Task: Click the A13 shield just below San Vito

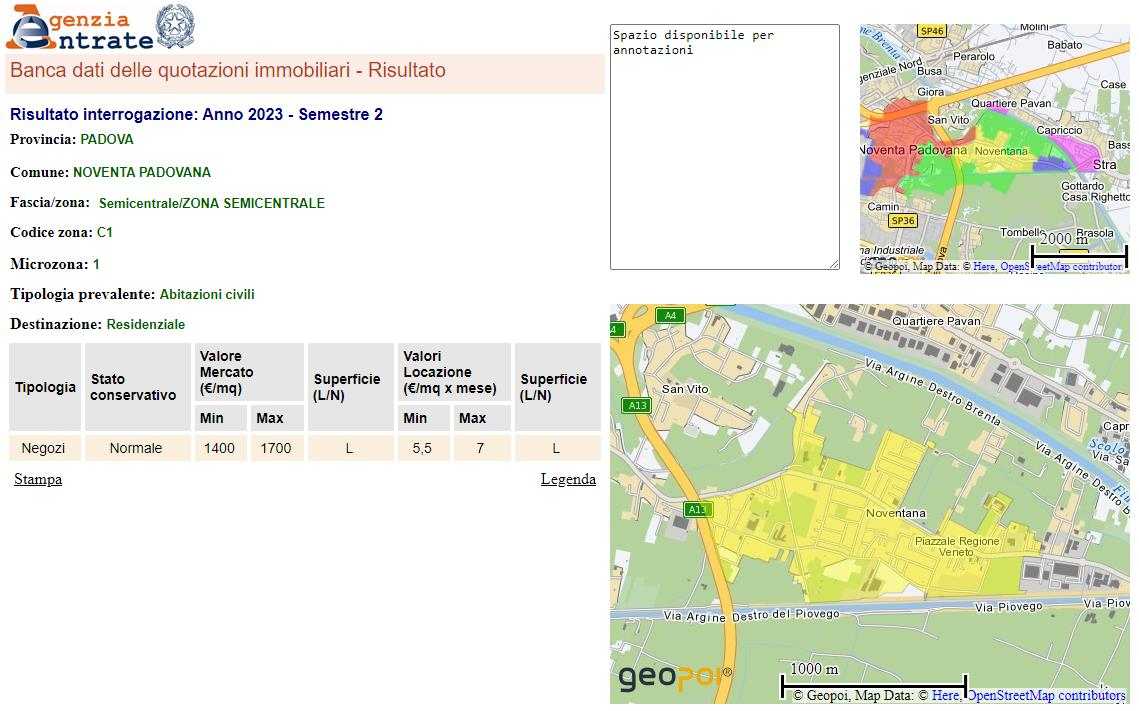Action: [636, 405]
